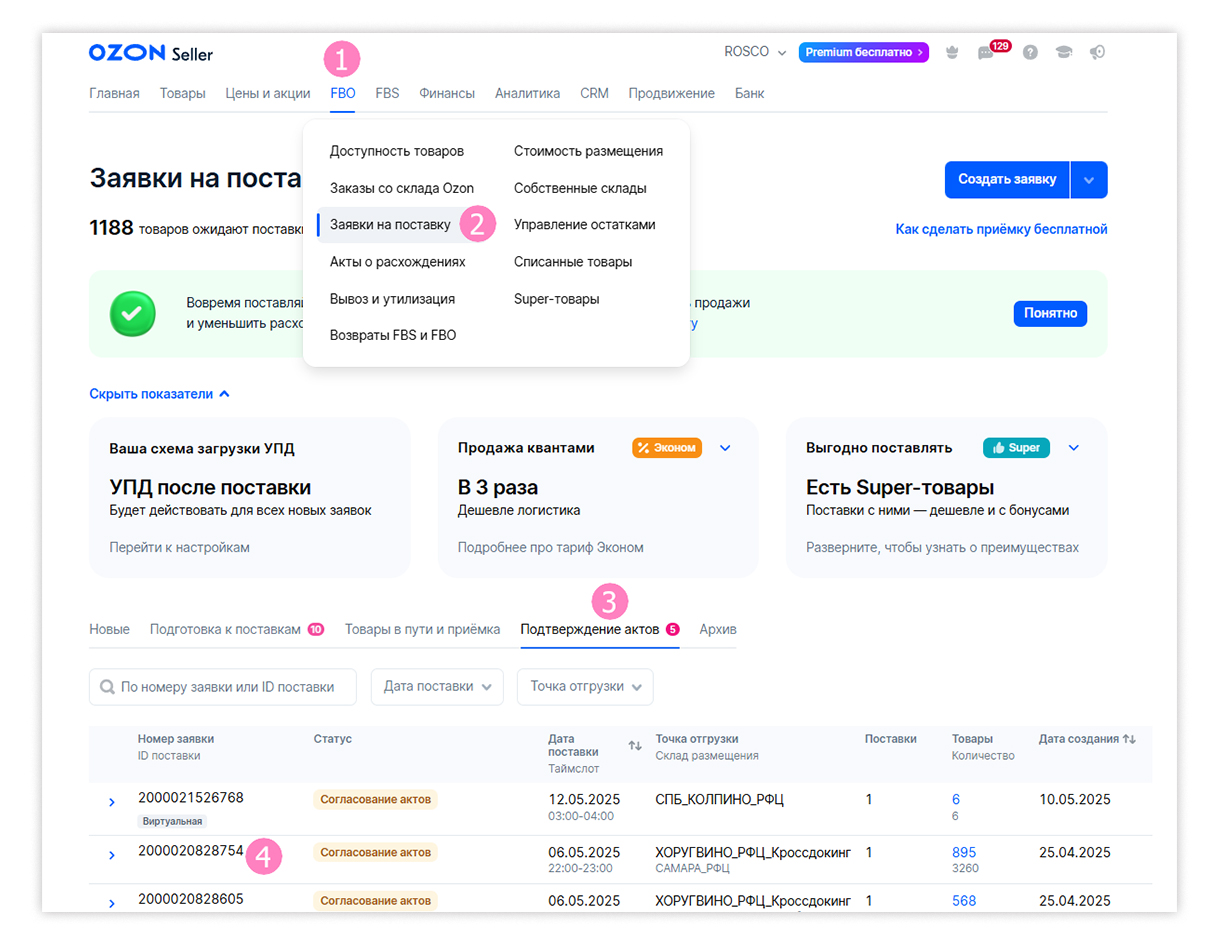Open the Как сделать приёмку бесплатной link

click(x=1001, y=229)
